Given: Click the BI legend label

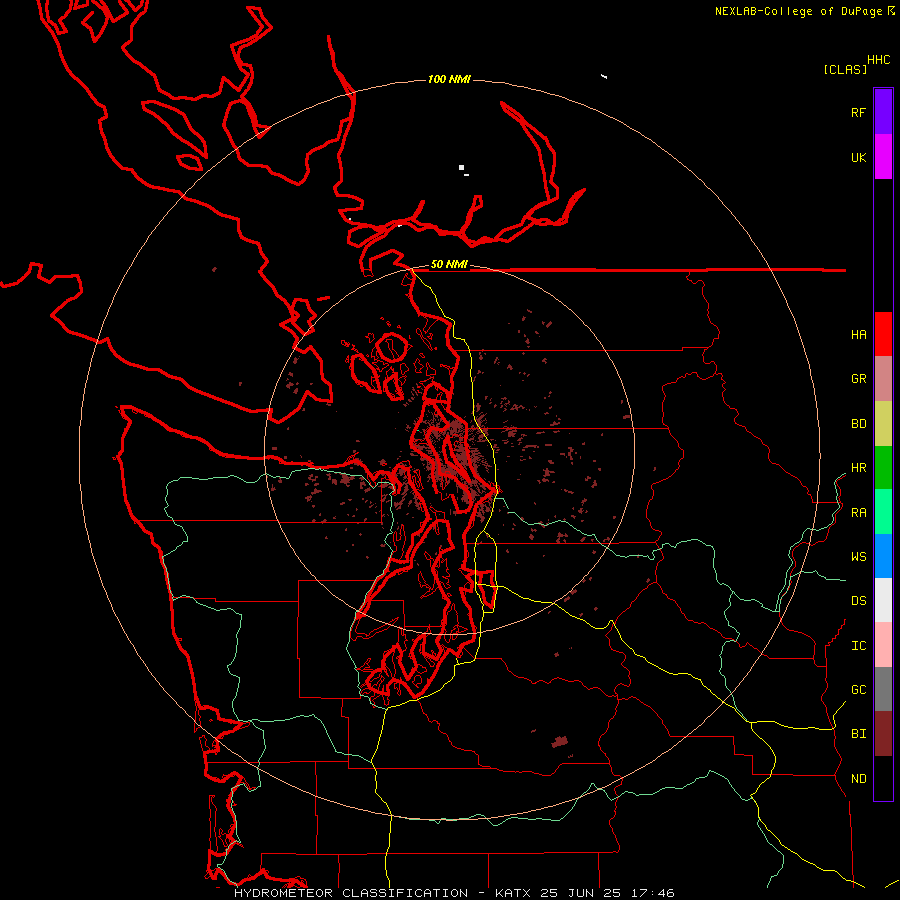Looking at the screenshot, I should coord(858,734).
